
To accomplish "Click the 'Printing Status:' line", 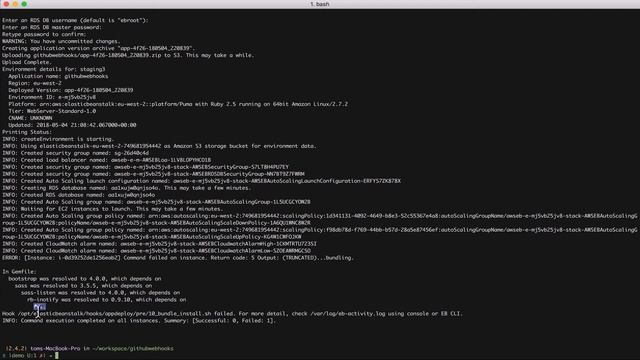I will 27,132.
